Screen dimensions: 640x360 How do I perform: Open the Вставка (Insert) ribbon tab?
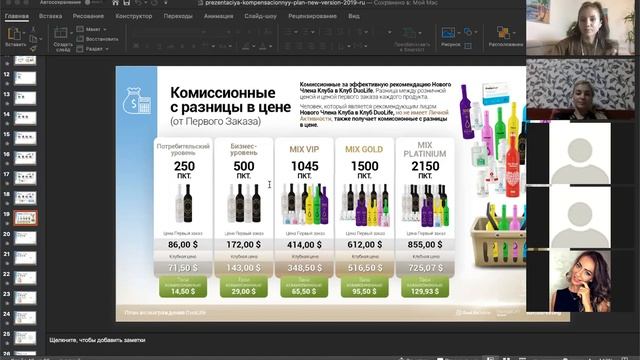(50, 16)
